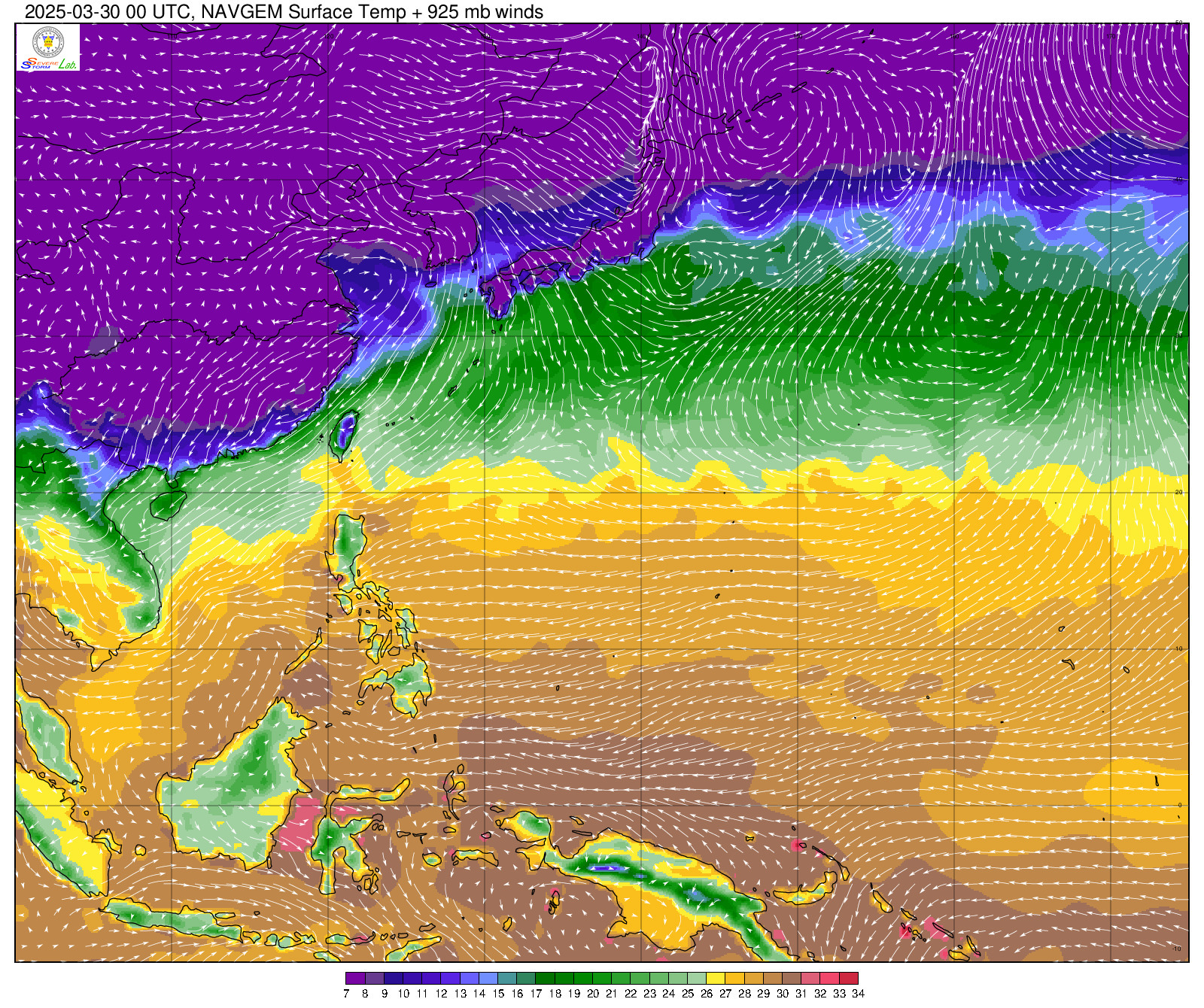This screenshot has width=1204, height=1008.
Task: Click the map title text at top
Action: 284,12
